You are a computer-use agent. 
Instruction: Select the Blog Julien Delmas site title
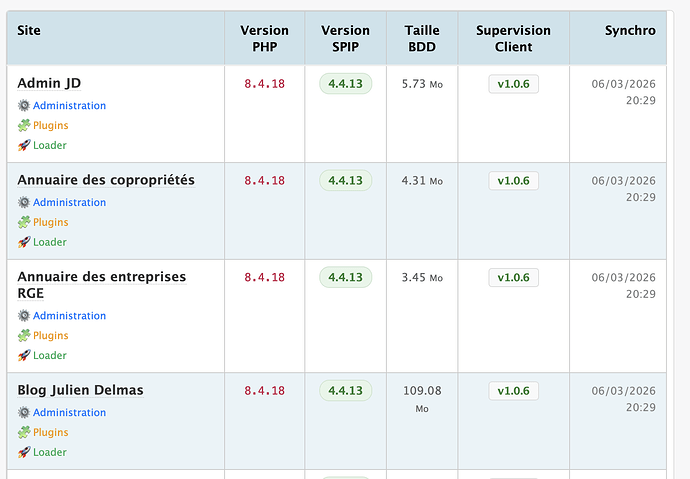pos(80,390)
